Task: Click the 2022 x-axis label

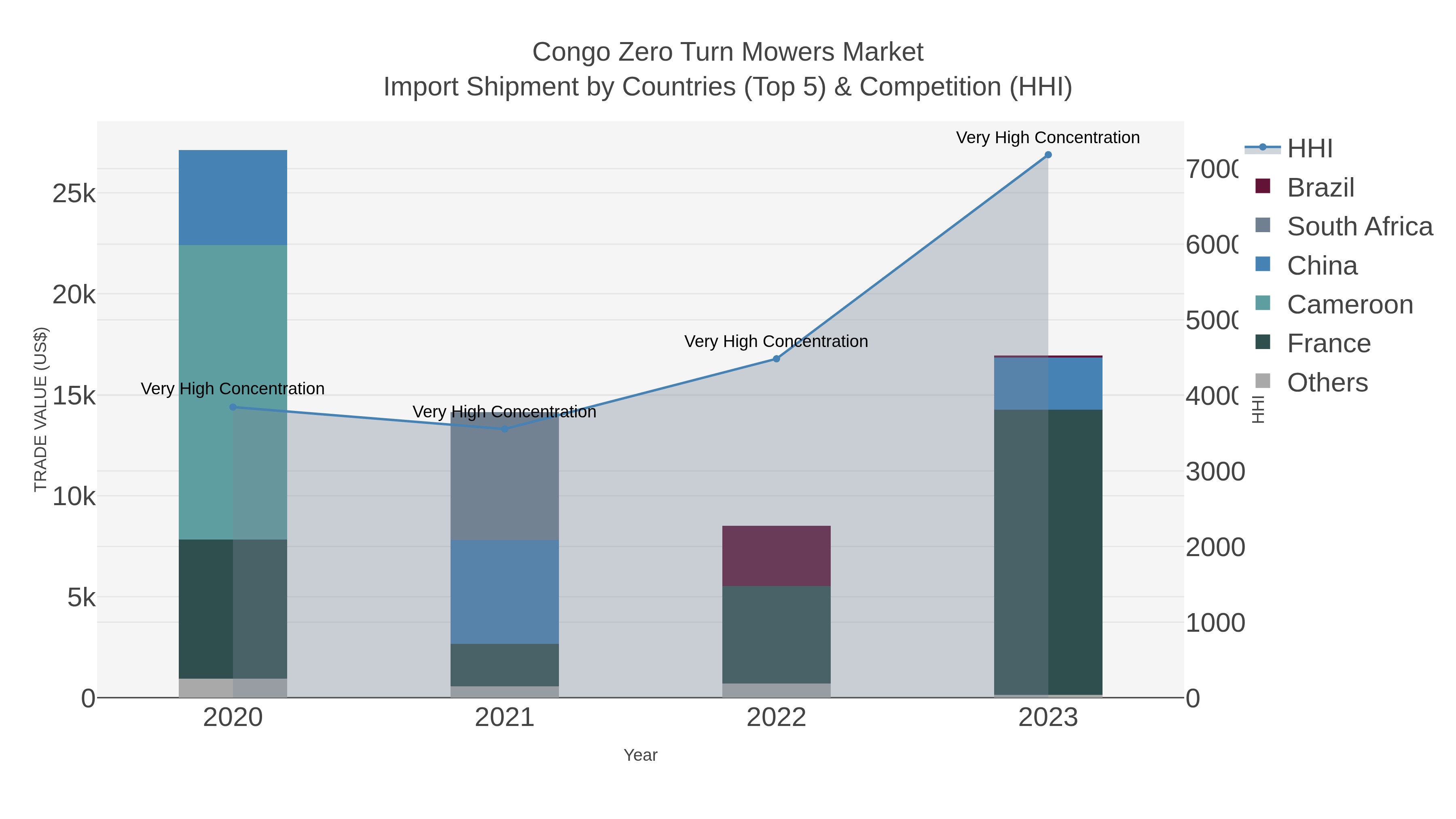Action: tap(776, 718)
